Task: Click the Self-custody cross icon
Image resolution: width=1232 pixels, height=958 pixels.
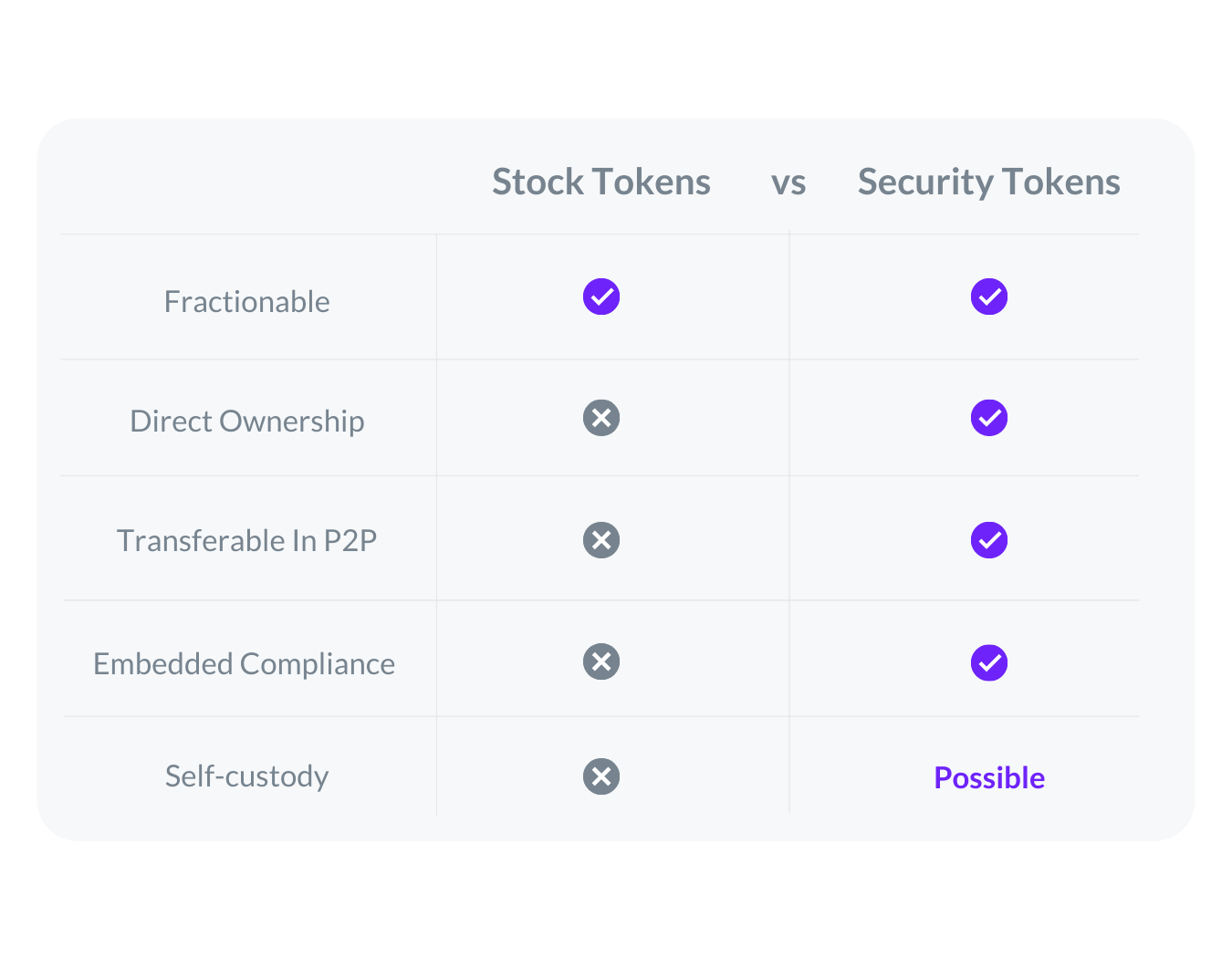Action: coord(601,776)
